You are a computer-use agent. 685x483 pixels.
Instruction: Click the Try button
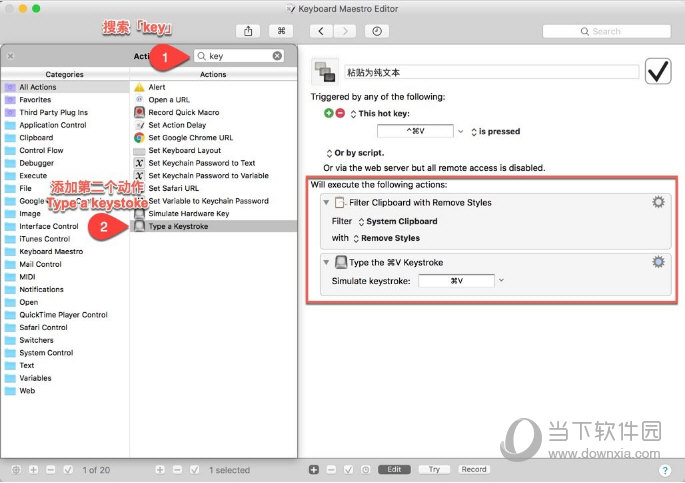(x=434, y=469)
